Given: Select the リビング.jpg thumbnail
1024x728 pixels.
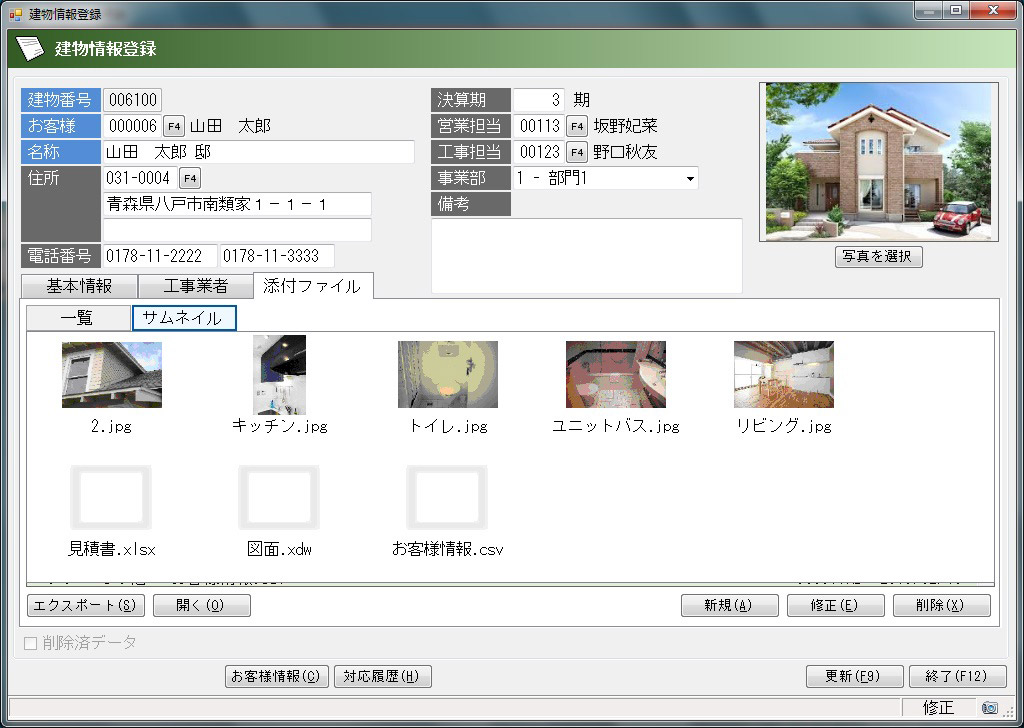Looking at the screenshot, I should (783, 375).
